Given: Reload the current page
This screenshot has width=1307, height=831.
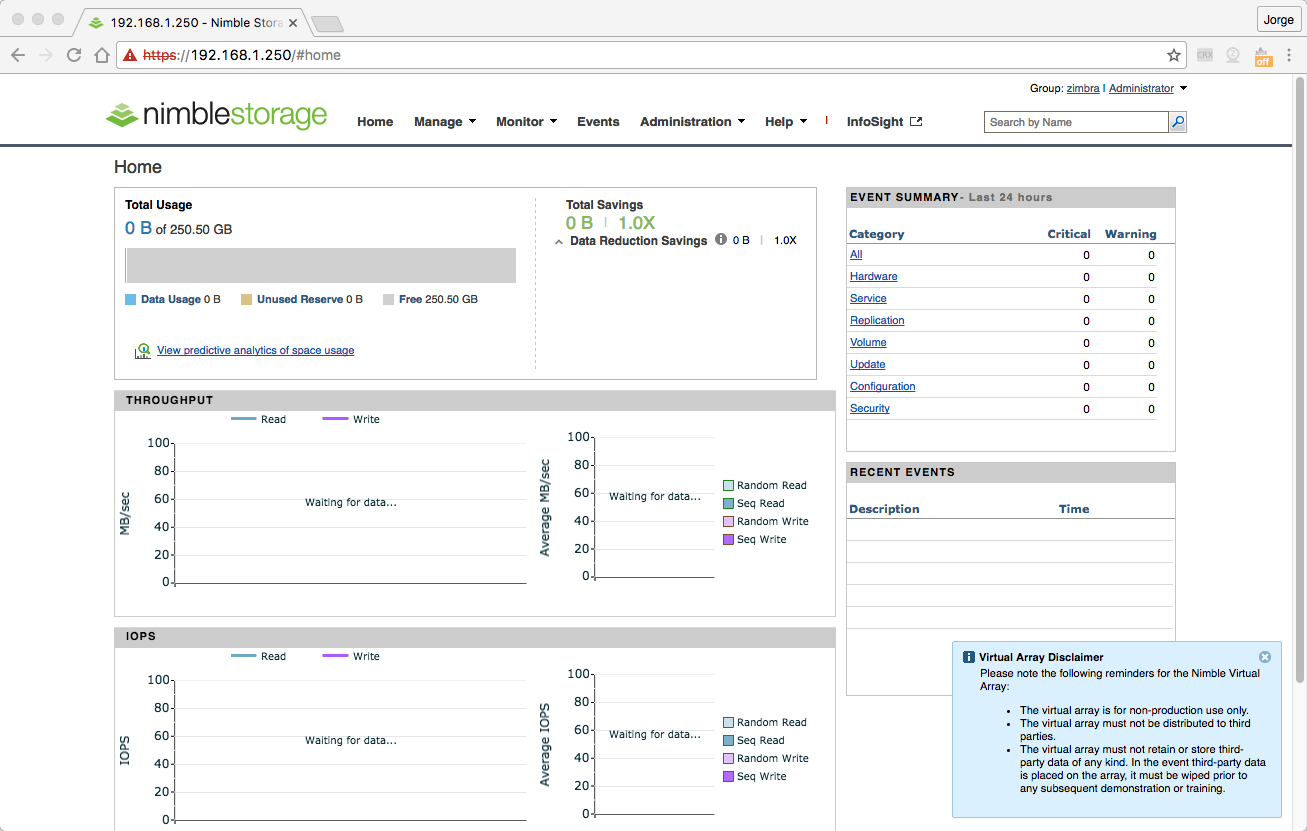Looking at the screenshot, I should click(x=74, y=55).
